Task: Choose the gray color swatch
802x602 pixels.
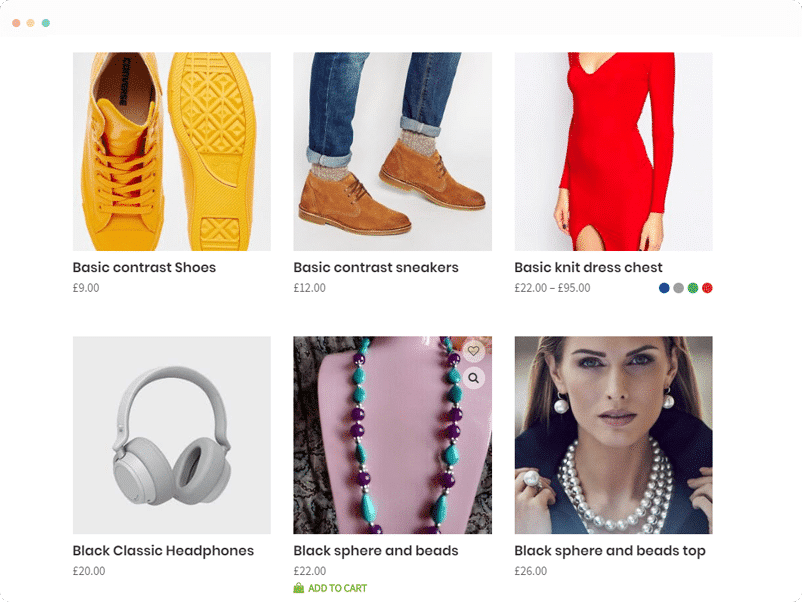Action: click(x=678, y=288)
